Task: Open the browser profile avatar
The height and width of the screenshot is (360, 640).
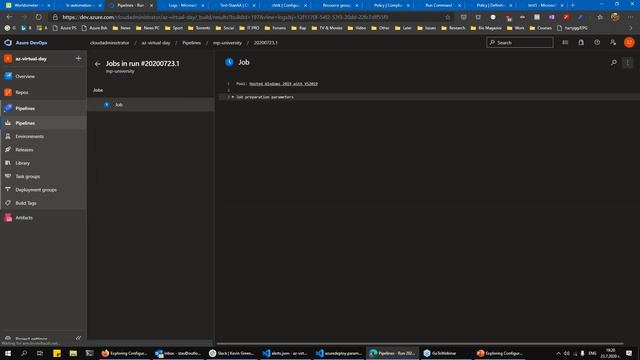Action: [x=615, y=17]
